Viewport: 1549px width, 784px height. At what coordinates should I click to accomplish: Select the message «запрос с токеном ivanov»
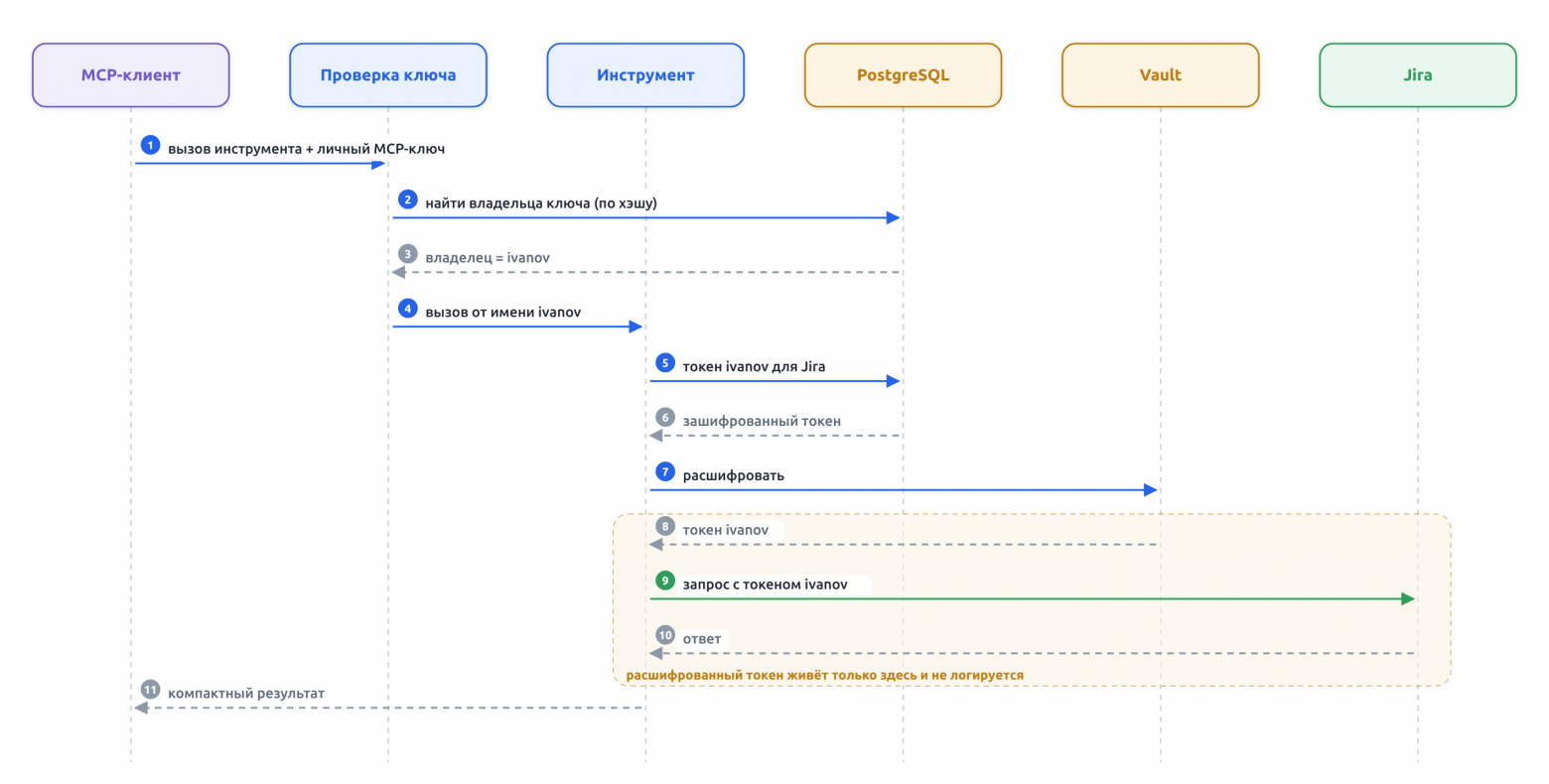766,585
